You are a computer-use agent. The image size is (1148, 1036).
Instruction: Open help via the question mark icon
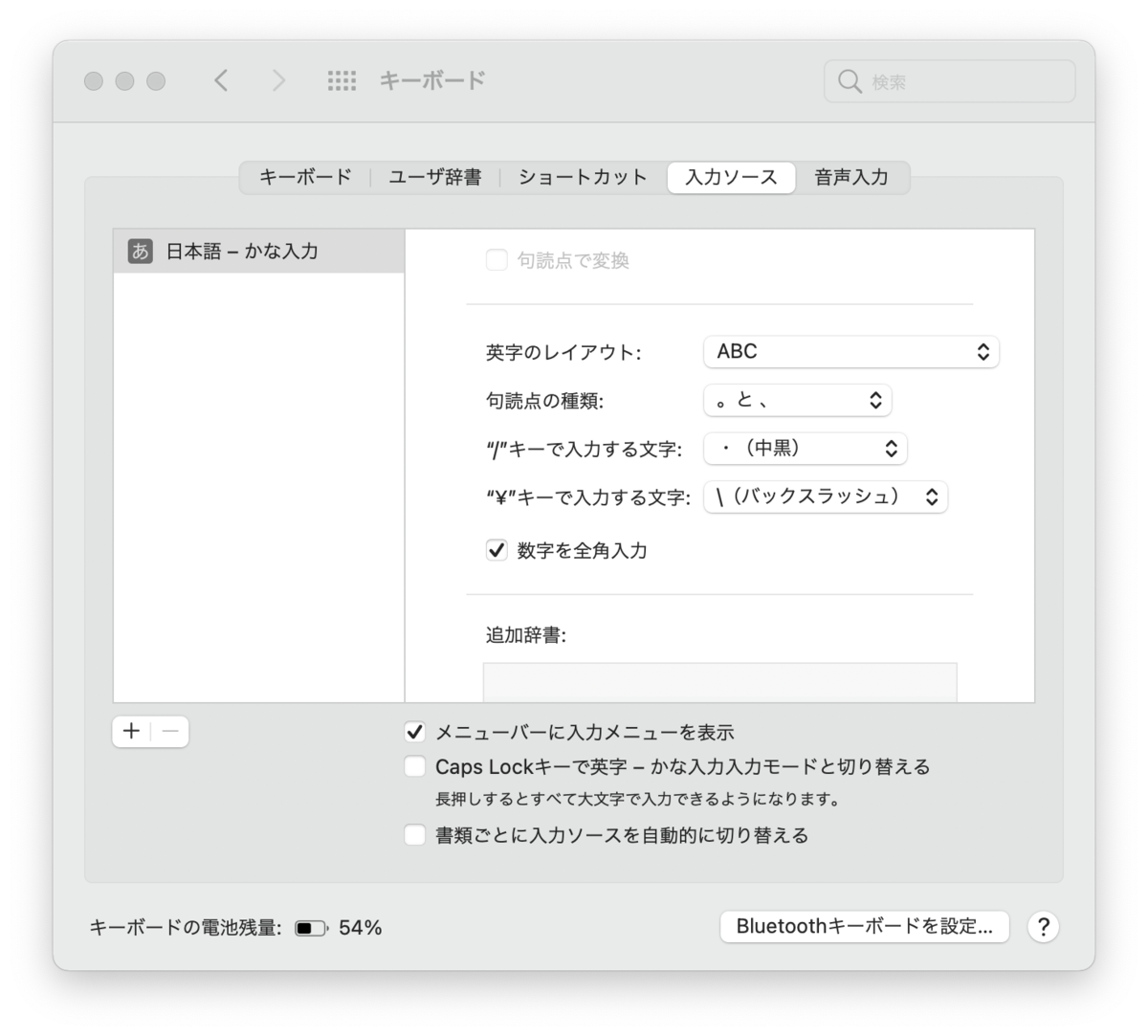(1043, 926)
